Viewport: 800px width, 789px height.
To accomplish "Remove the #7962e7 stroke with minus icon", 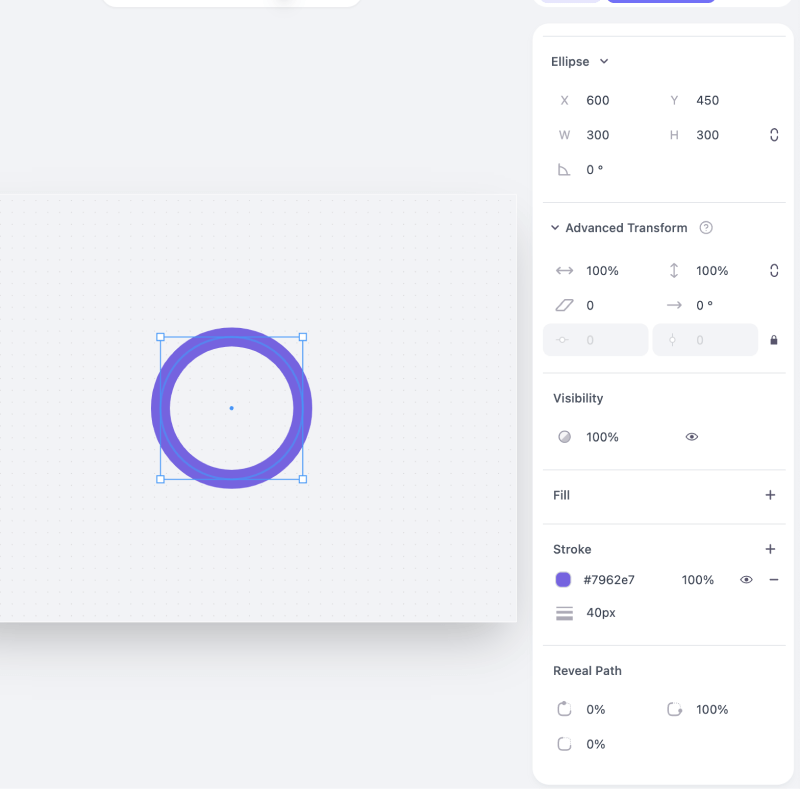I will click(774, 580).
